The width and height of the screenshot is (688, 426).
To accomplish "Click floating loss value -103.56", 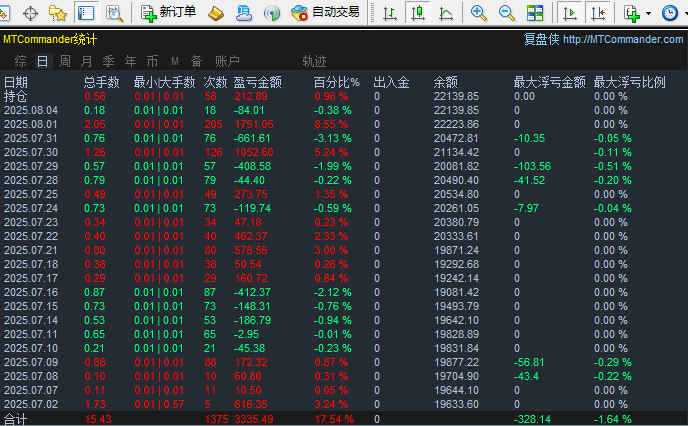I will pyautogui.click(x=532, y=166).
